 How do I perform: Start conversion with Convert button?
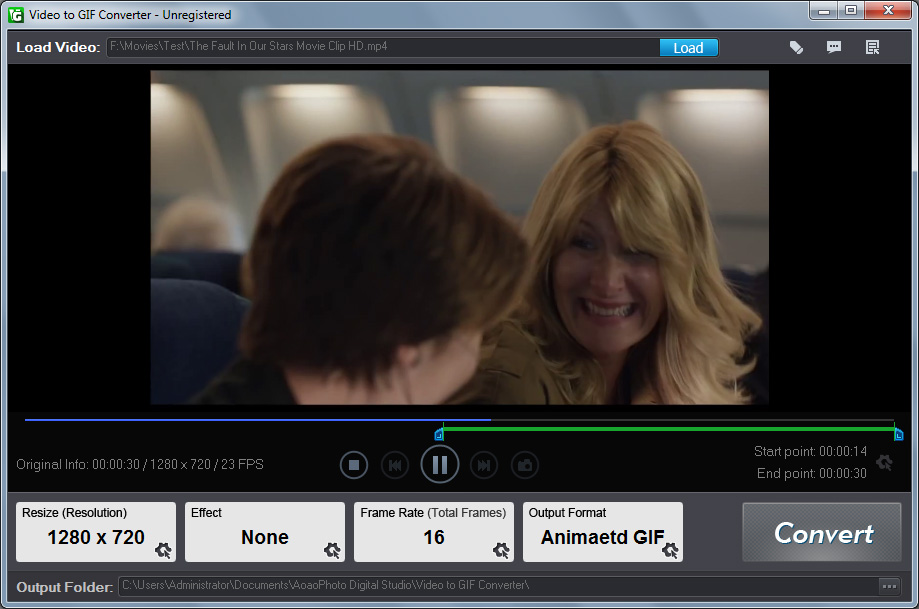(824, 533)
